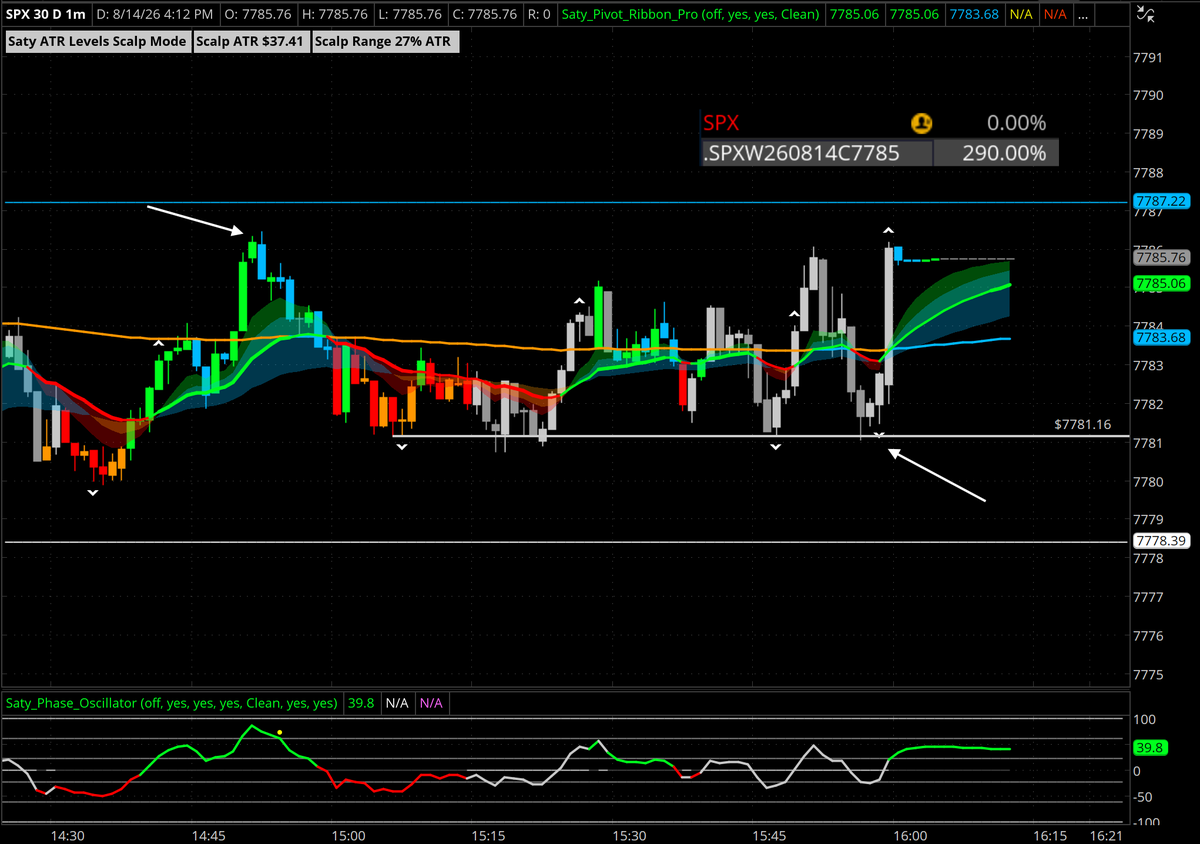Image resolution: width=1200 pixels, height=844 pixels.
Task: Click the blue 7783.68 price axis bubble
Action: click(1160, 338)
